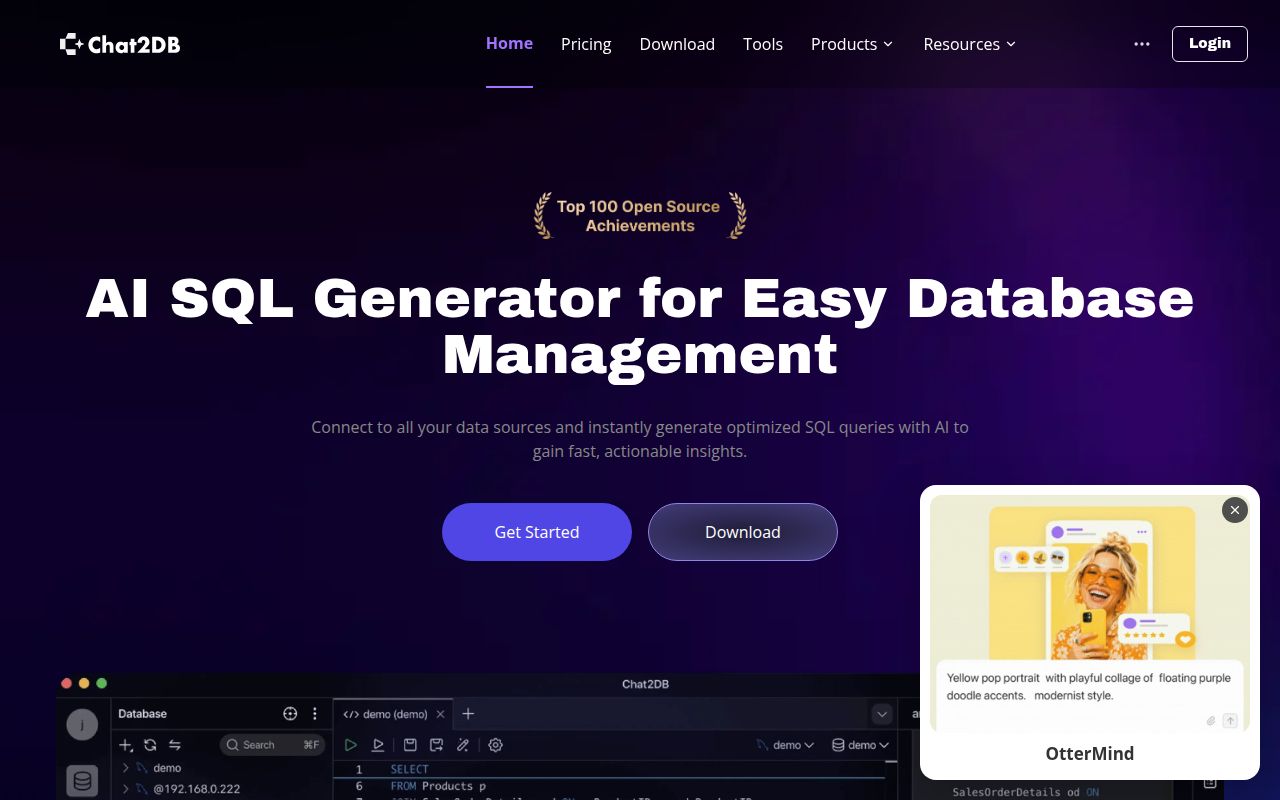This screenshot has height=800, width=1280.
Task: Click the OtterMind ad image
Action: point(1090,613)
